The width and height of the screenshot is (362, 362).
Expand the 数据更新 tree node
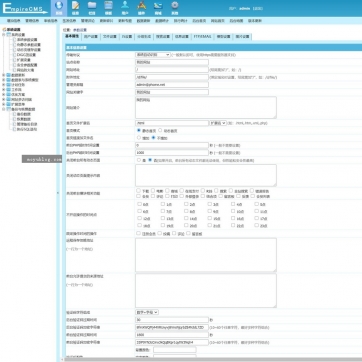pos(3,75)
